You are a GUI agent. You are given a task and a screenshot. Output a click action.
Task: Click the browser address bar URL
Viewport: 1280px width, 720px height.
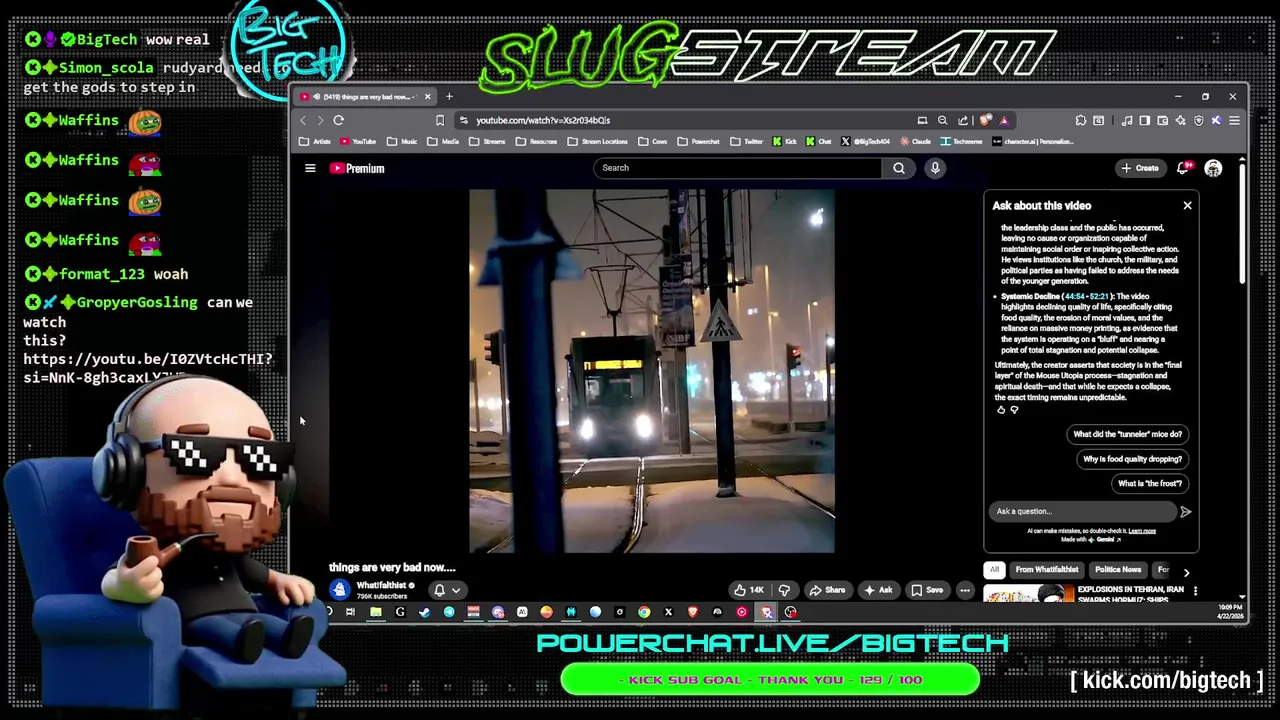tap(543, 120)
